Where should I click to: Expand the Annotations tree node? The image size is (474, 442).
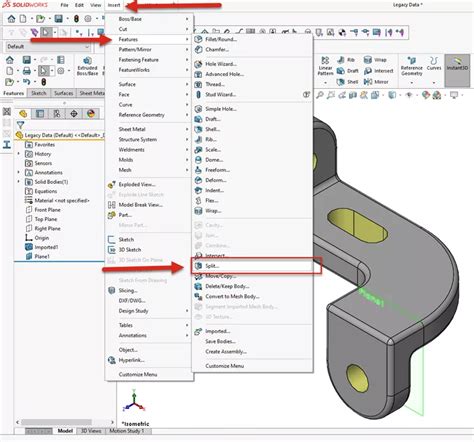[19, 172]
